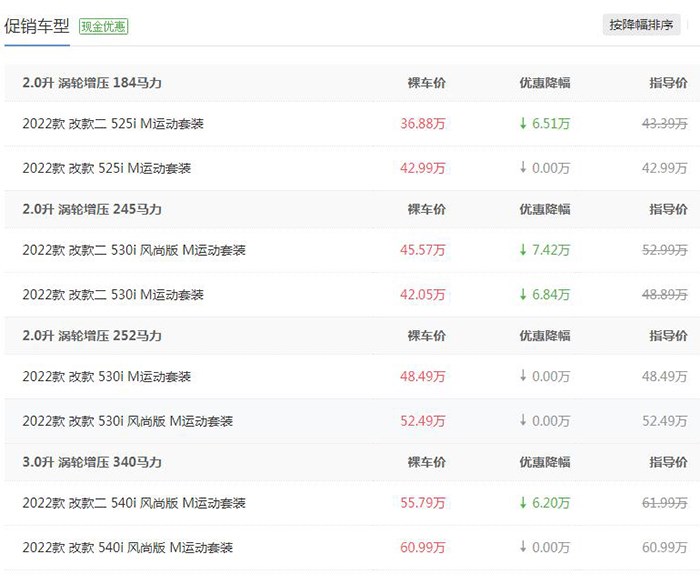The width and height of the screenshot is (700, 584).
Task: Click the struck-through 61.99万 guide price
Action: click(x=665, y=503)
